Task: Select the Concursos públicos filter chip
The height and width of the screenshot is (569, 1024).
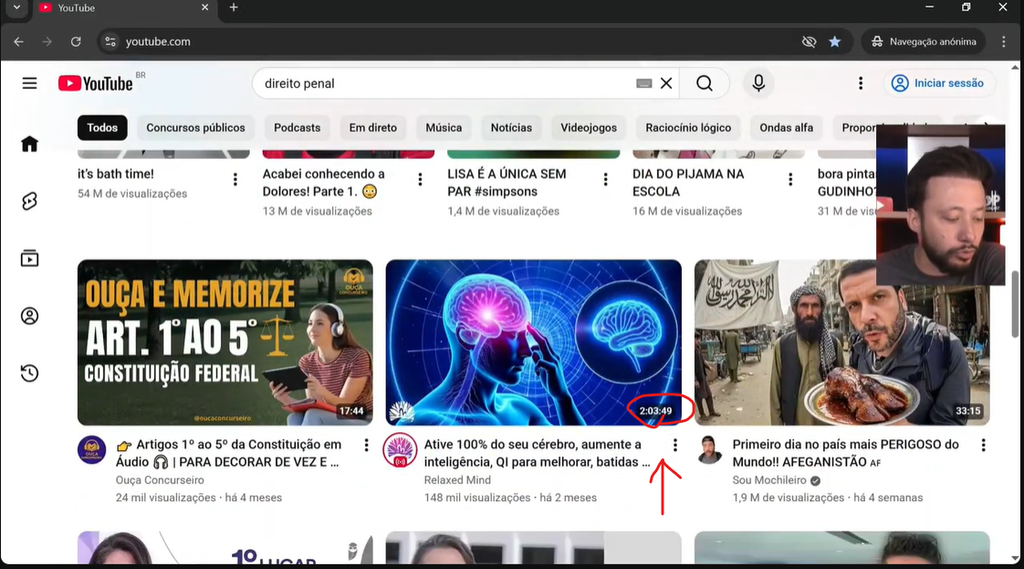Action: pyautogui.click(x=195, y=127)
